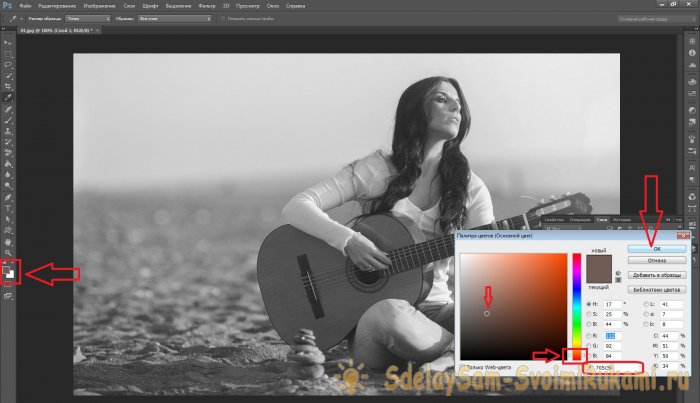
Task: Click the vertical hue slider strip
Action: click(577, 307)
